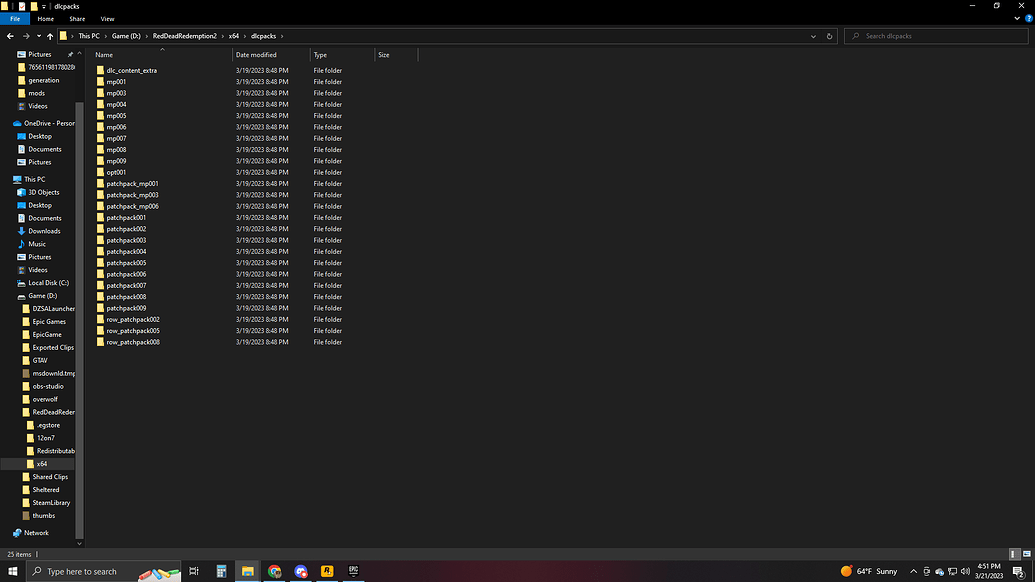
Task: Go up one level with the up arrow
Action: pos(50,36)
